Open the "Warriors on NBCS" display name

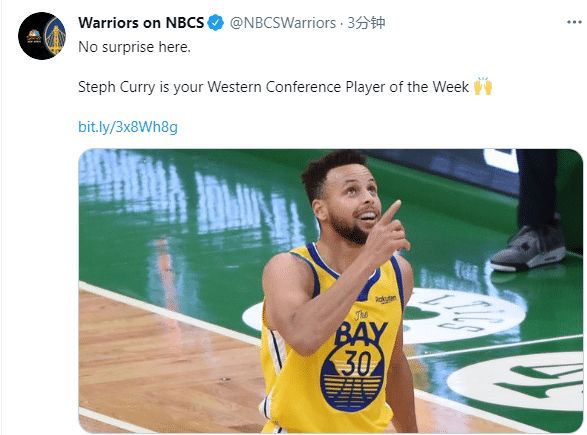[x=141, y=23]
